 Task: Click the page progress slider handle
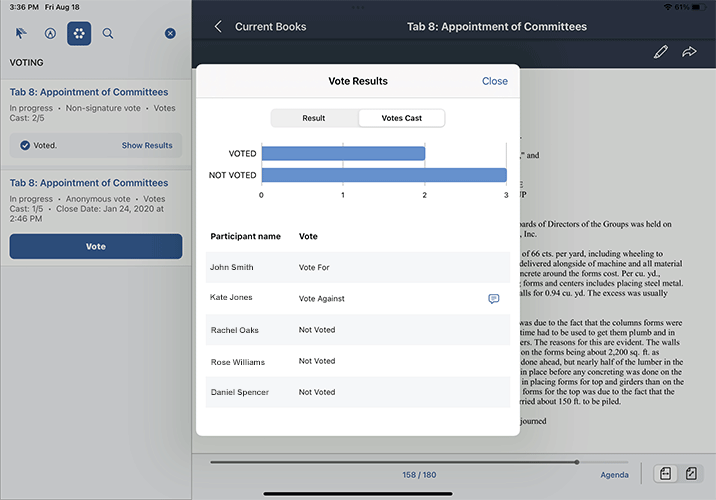[576, 462]
